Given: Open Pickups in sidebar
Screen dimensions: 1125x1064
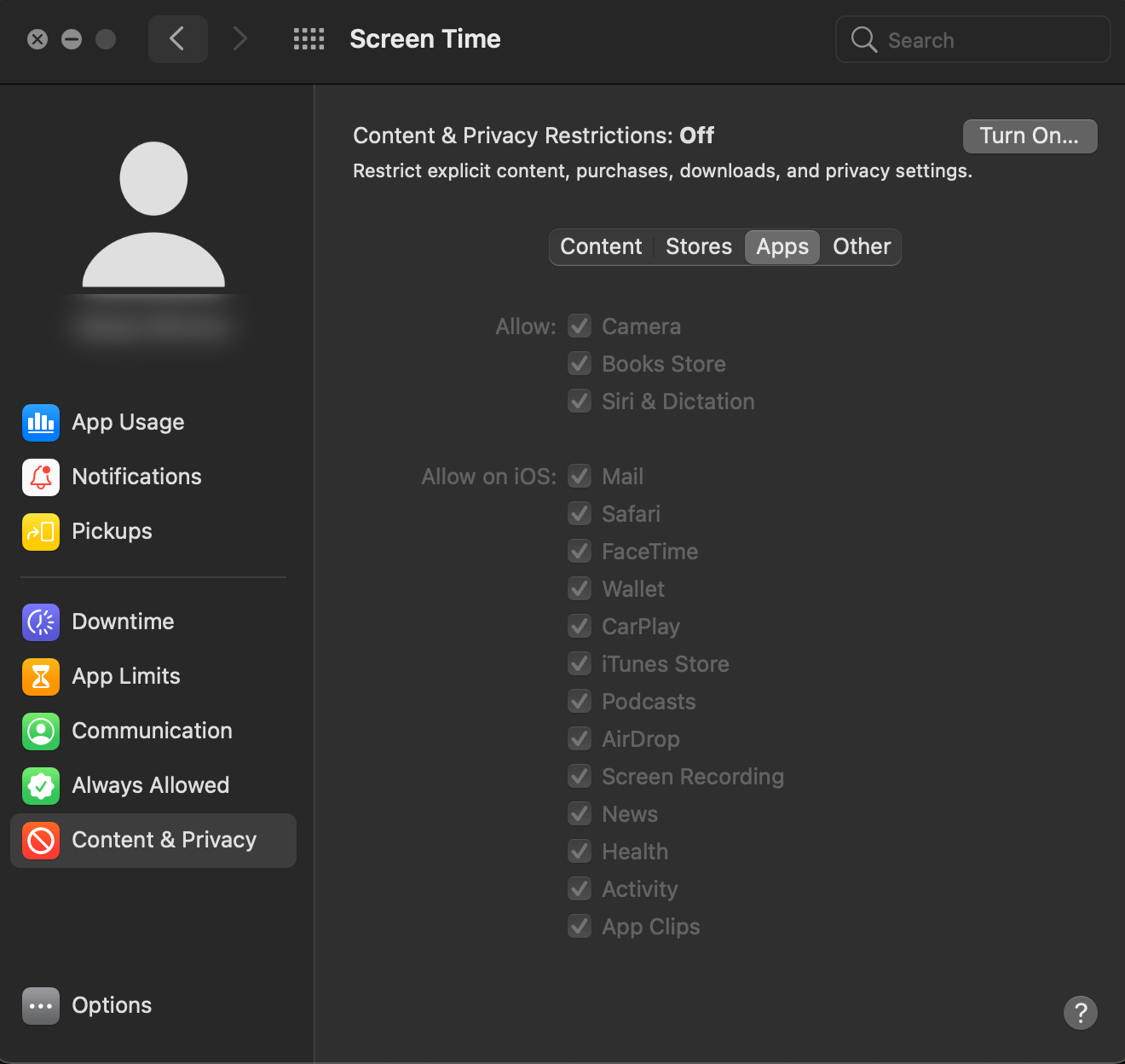Looking at the screenshot, I should click(x=153, y=532).
